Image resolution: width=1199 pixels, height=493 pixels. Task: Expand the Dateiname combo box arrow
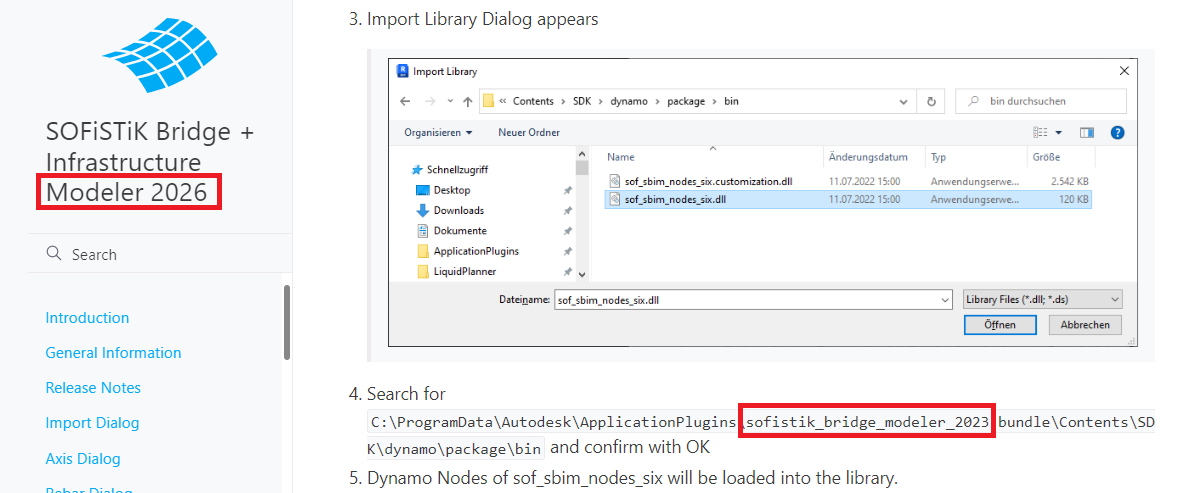(x=944, y=299)
